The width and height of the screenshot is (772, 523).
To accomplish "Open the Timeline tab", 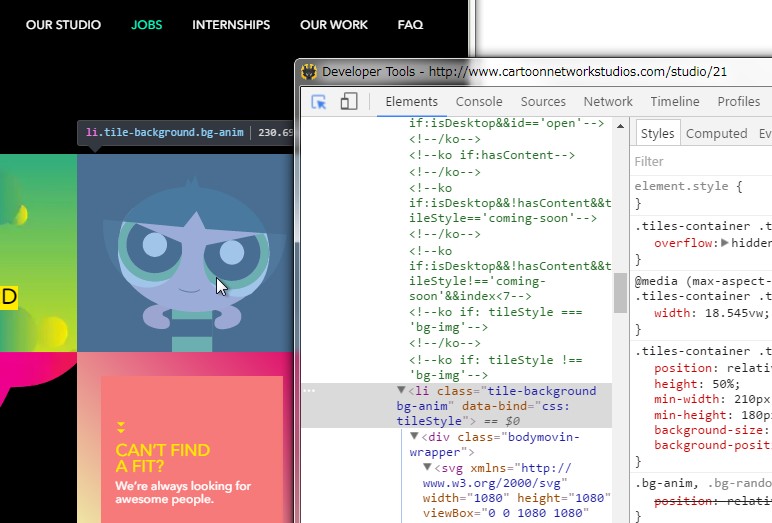I will (x=675, y=101).
